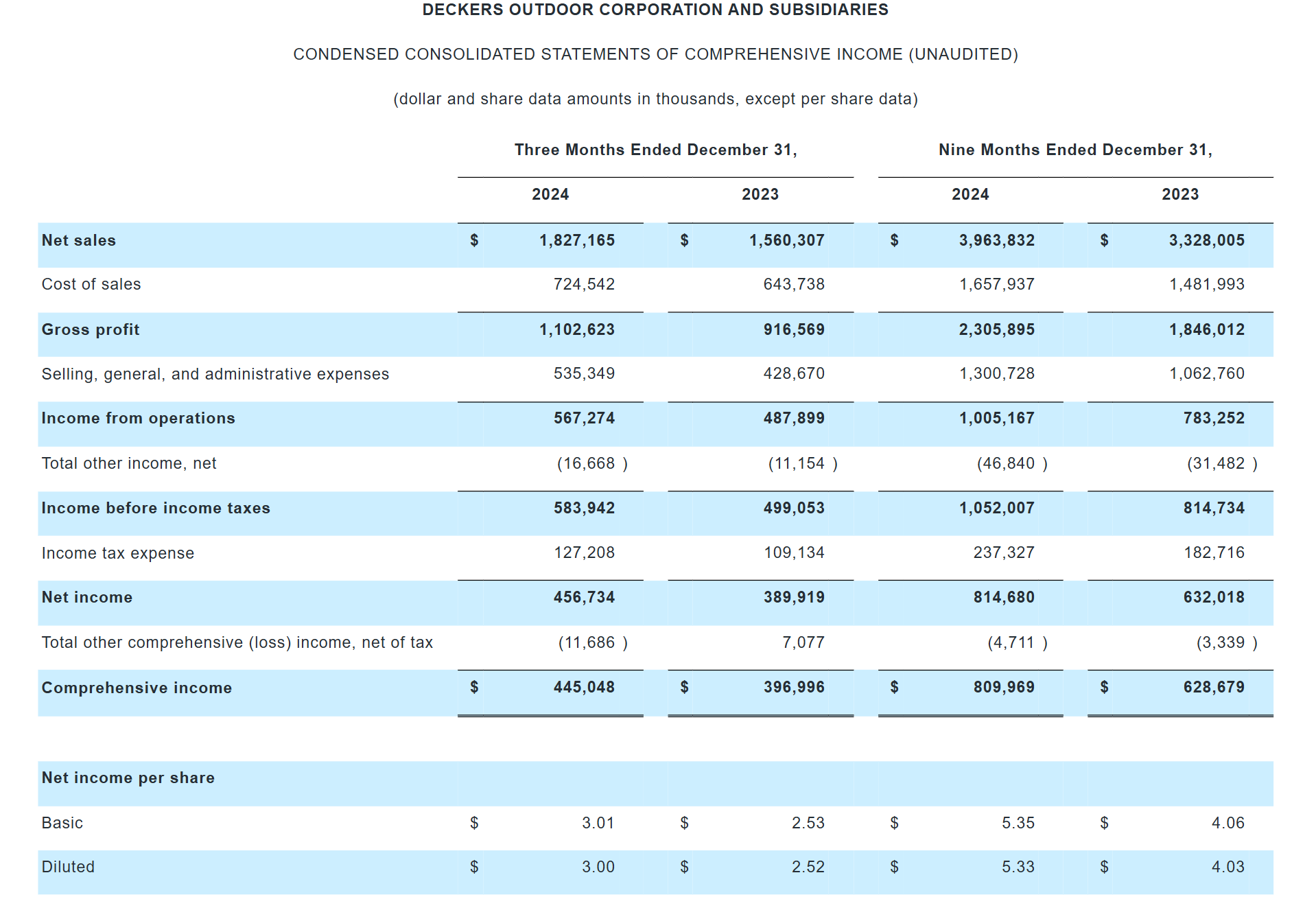This screenshot has height=897, width=1316.
Task: Click the cost value 643,738
Action: (x=795, y=284)
